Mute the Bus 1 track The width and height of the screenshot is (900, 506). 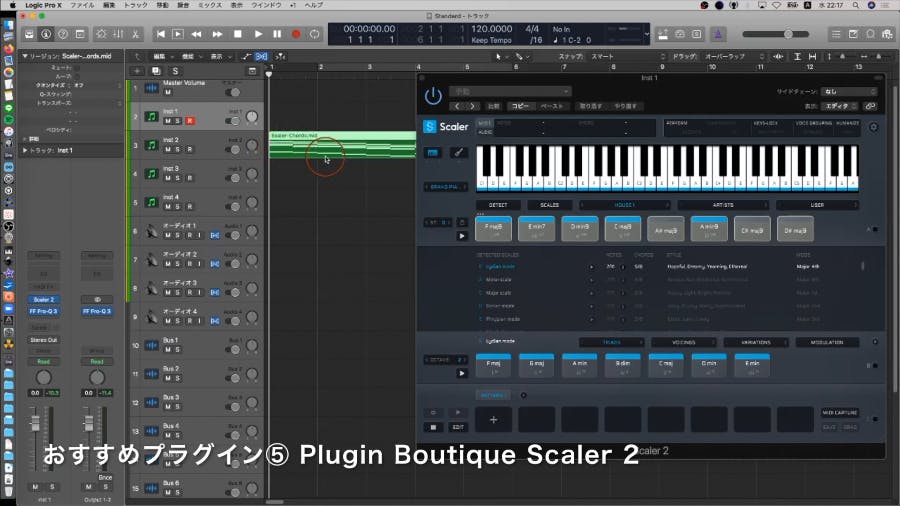[x=168, y=349]
